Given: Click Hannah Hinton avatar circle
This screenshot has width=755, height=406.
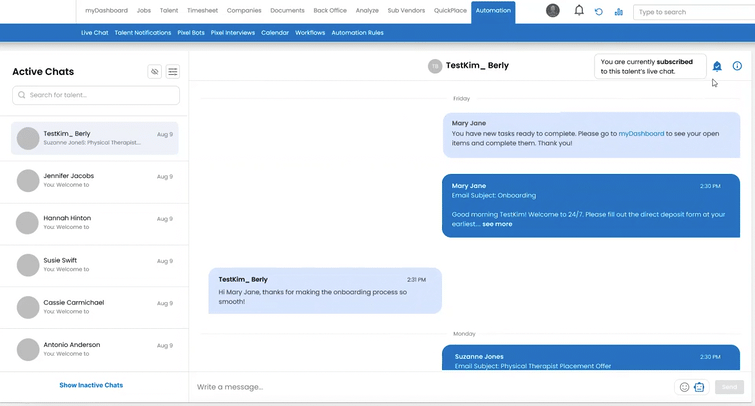Looking at the screenshot, I should [27, 223].
